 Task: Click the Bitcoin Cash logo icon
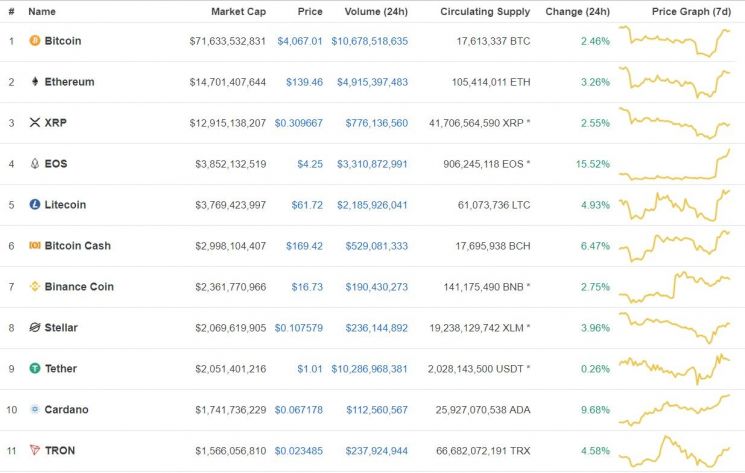35,246
